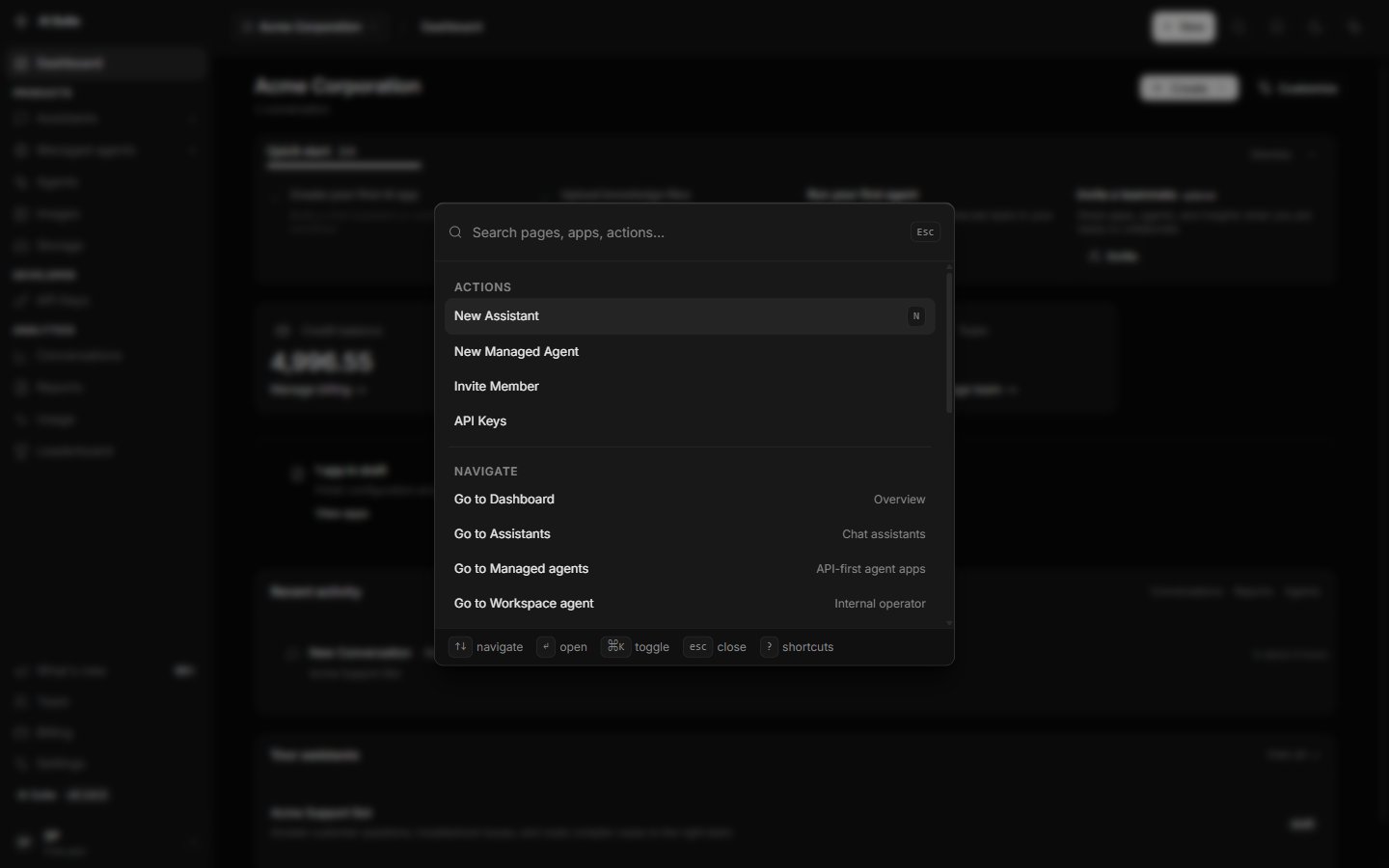Screen dimensions: 1389x868
Task: Click the 'navigate' label in the footer
Action: (x=500, y=647)
